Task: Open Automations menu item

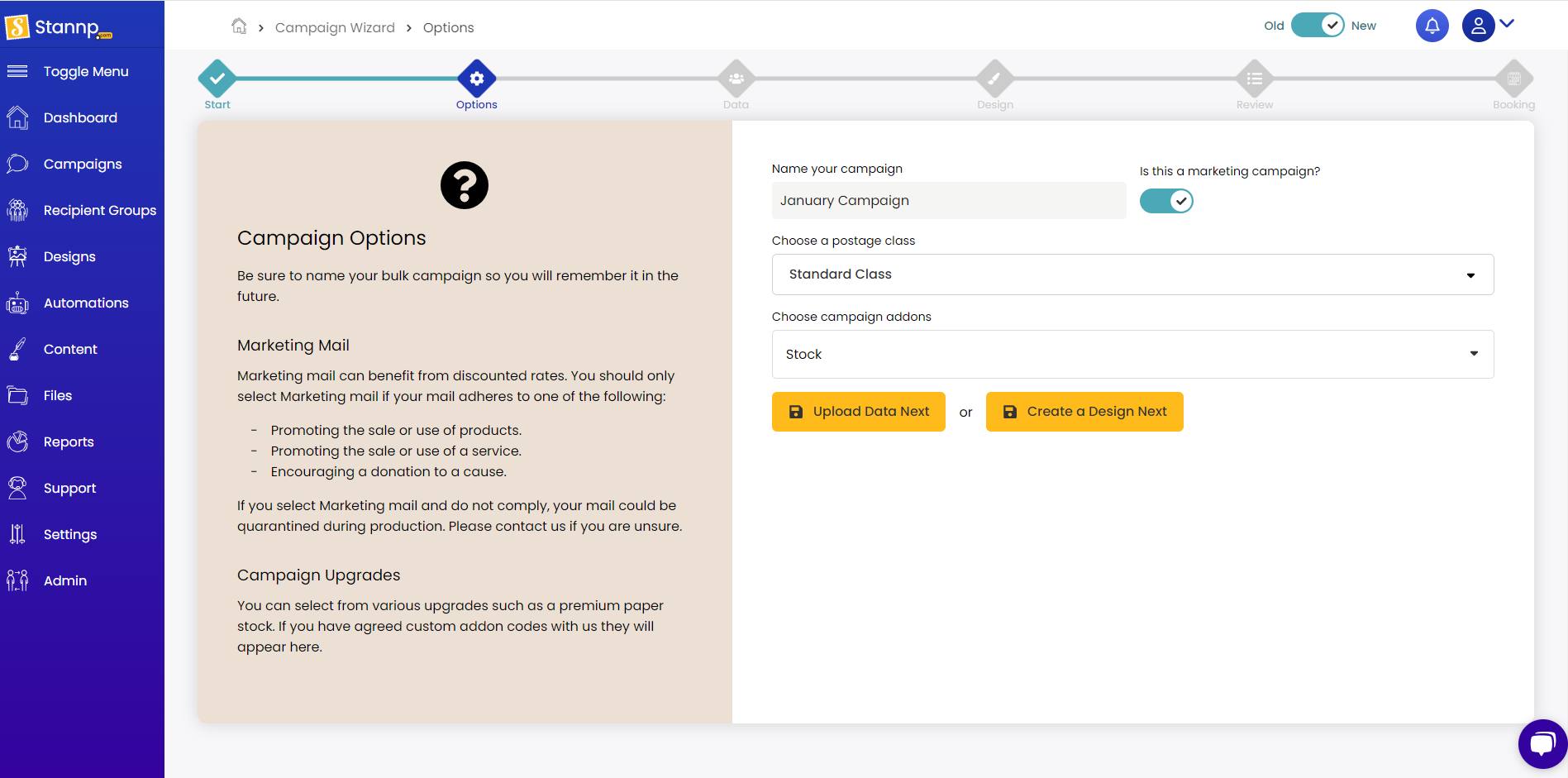Action: point(86,303)
